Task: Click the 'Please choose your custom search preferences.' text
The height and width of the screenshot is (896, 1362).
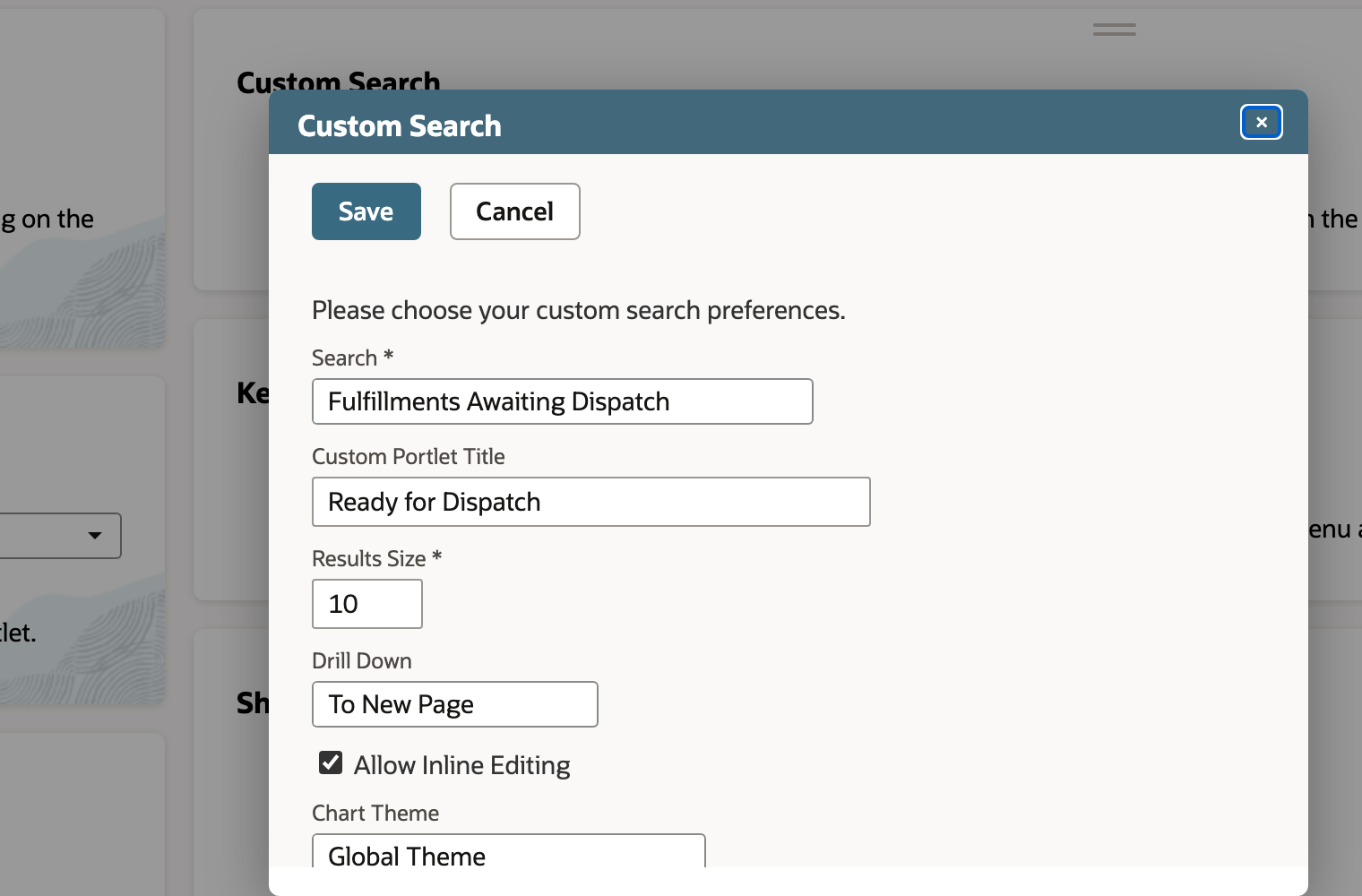Action: (579, 310)
